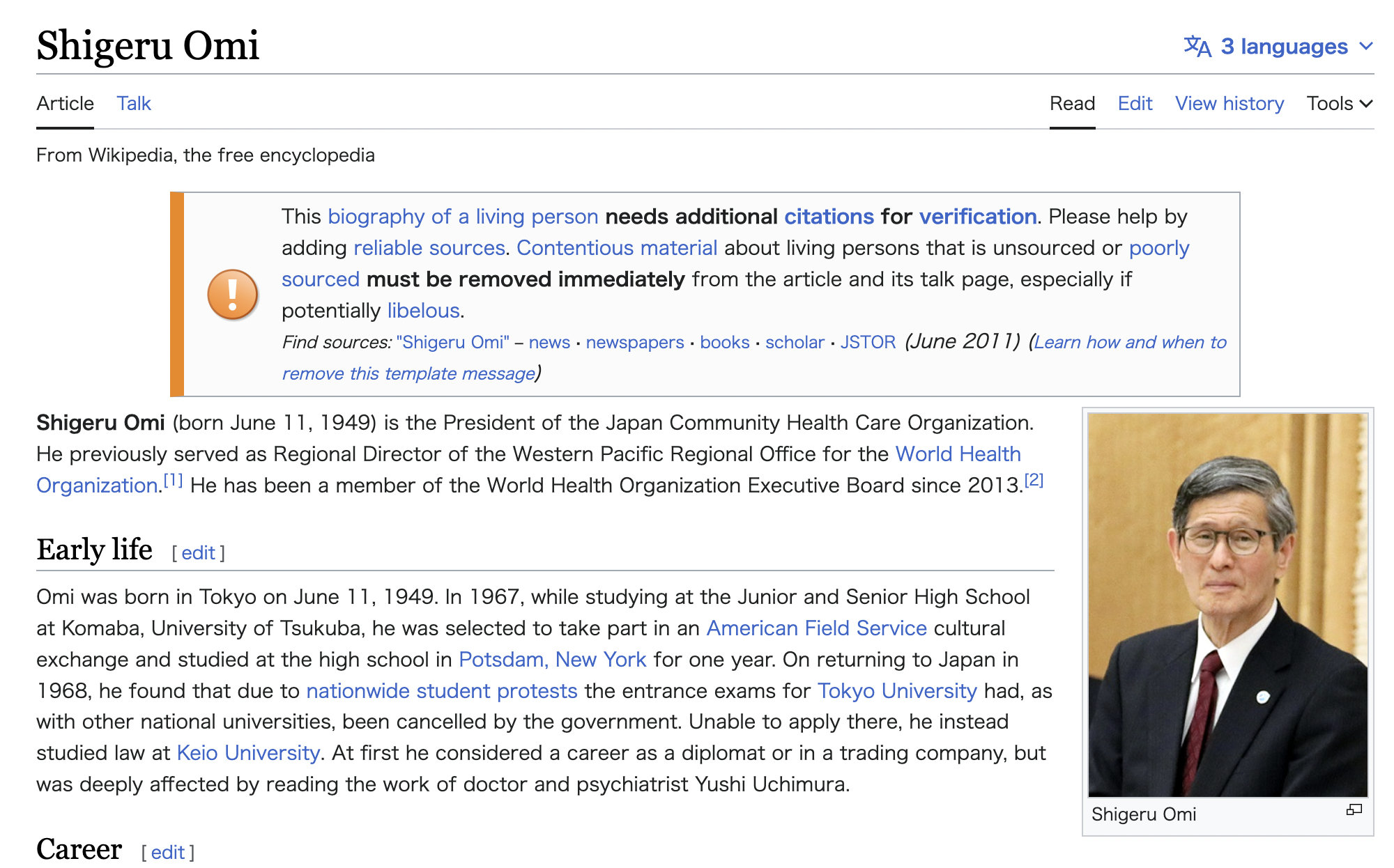
Task: Open the American Field Service link
Action: (816, 628)
